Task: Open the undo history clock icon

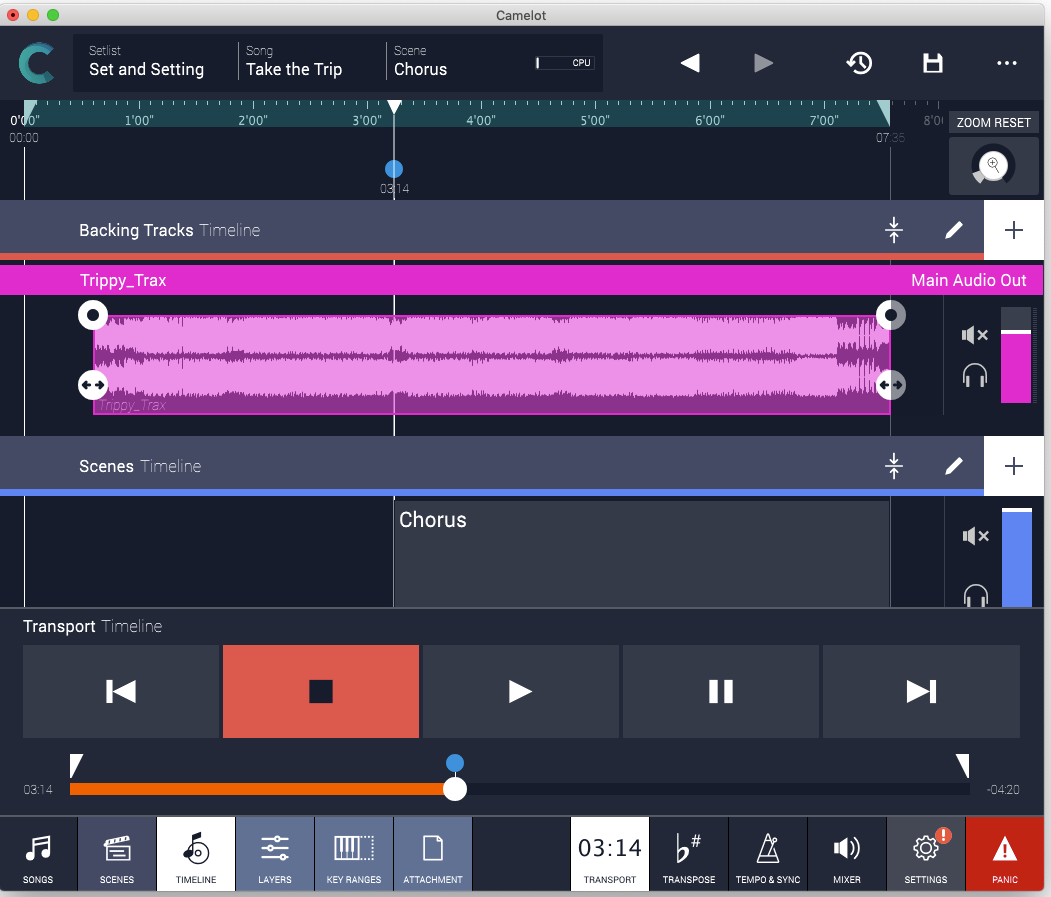Action: tap(858, 63)
